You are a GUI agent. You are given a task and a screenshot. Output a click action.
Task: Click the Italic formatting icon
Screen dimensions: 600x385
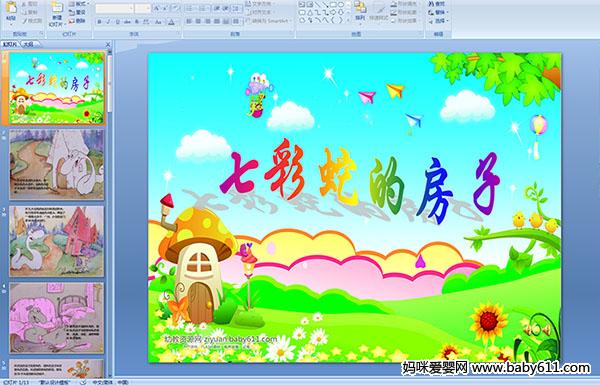[108, 22]
